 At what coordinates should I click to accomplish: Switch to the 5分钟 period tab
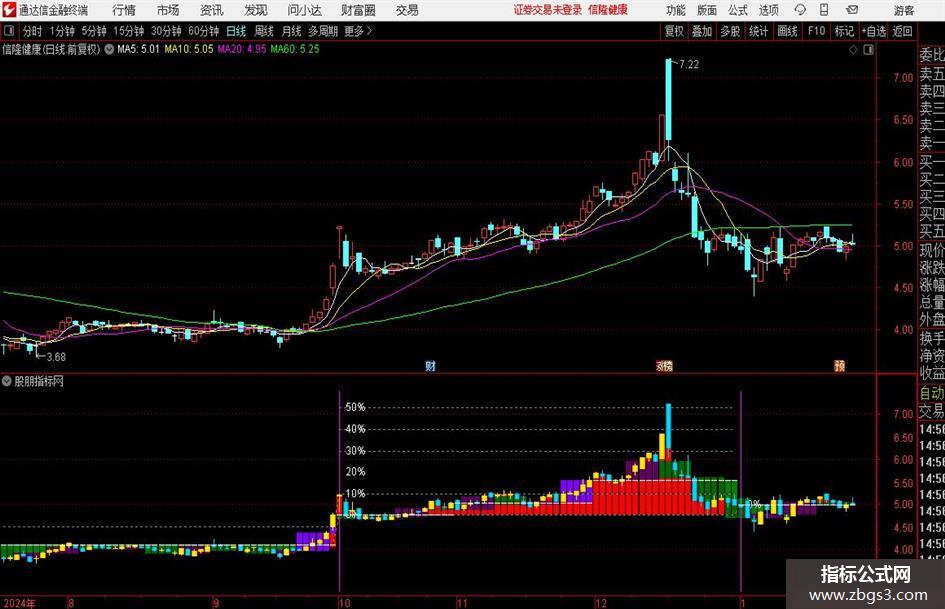(94, 31)
